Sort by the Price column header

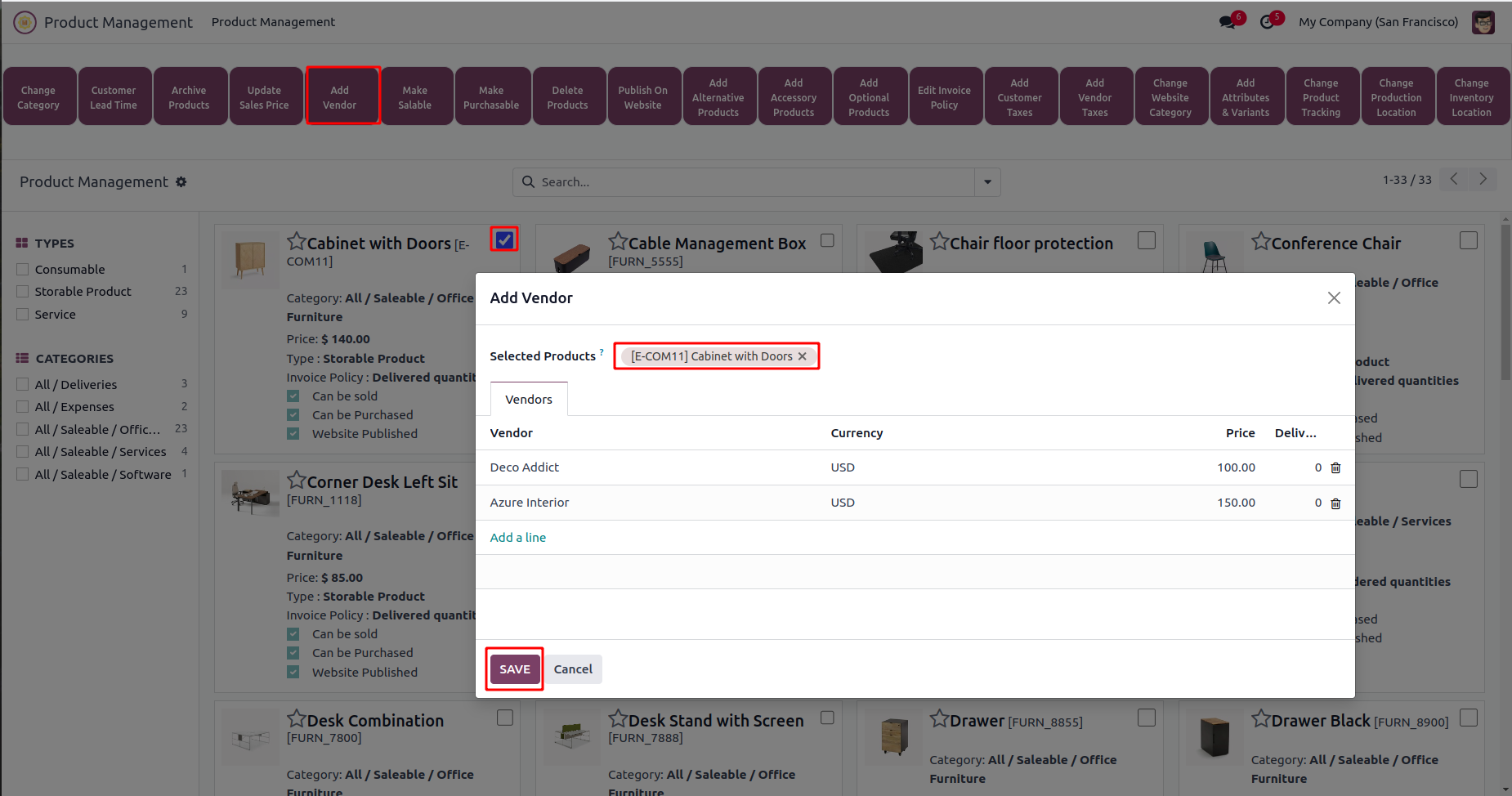click(1240, 433)
